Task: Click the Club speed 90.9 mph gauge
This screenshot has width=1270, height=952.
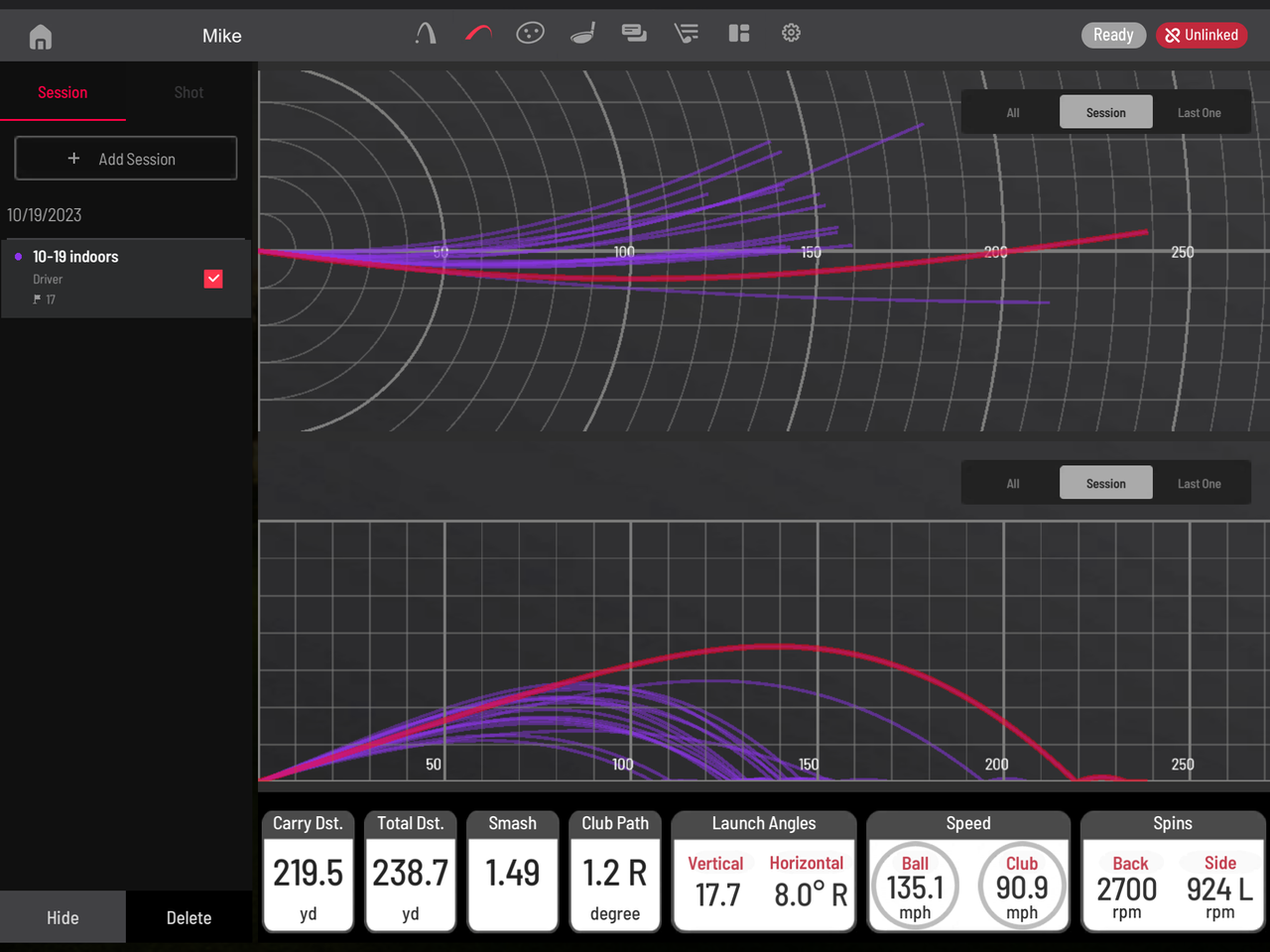Action: coord(1022,887)
